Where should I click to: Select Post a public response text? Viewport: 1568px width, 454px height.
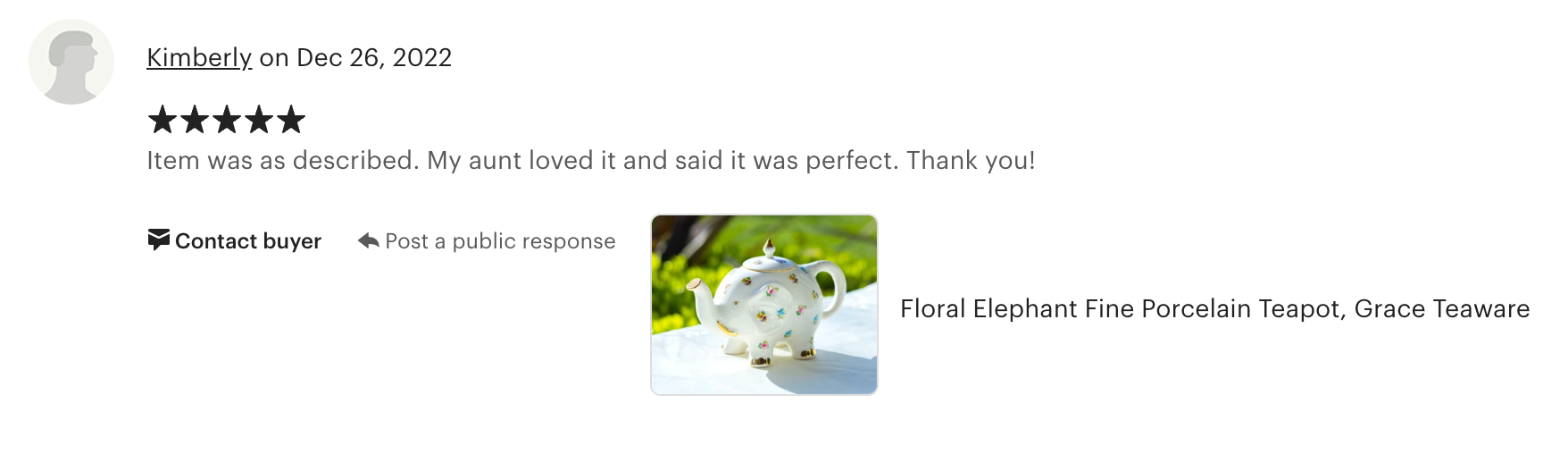point(500,241)
